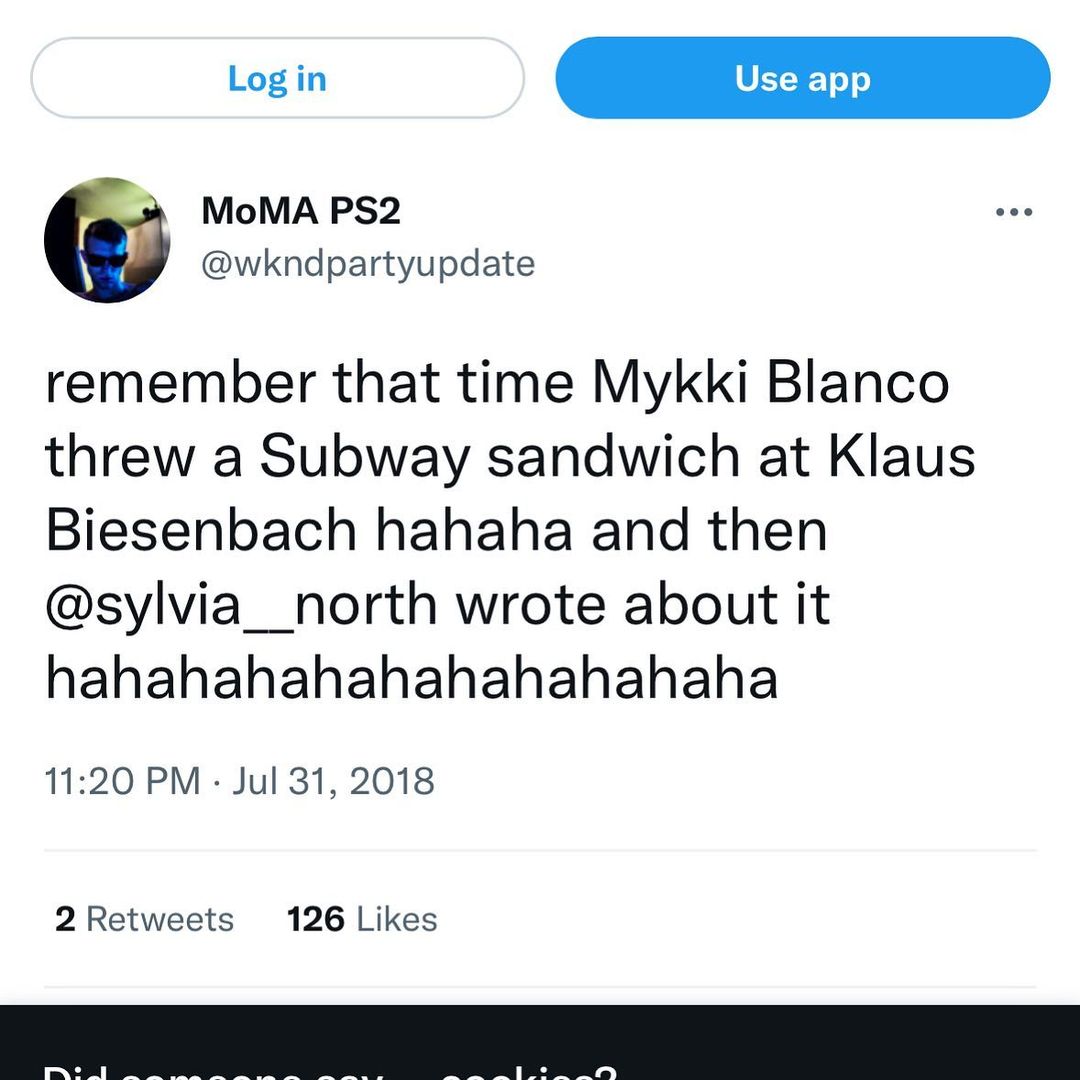Click the MoMA PS2 profile avatar
Image resolution: width=1080 pixels, height=1080 pixels.
[x=107, y=240]
